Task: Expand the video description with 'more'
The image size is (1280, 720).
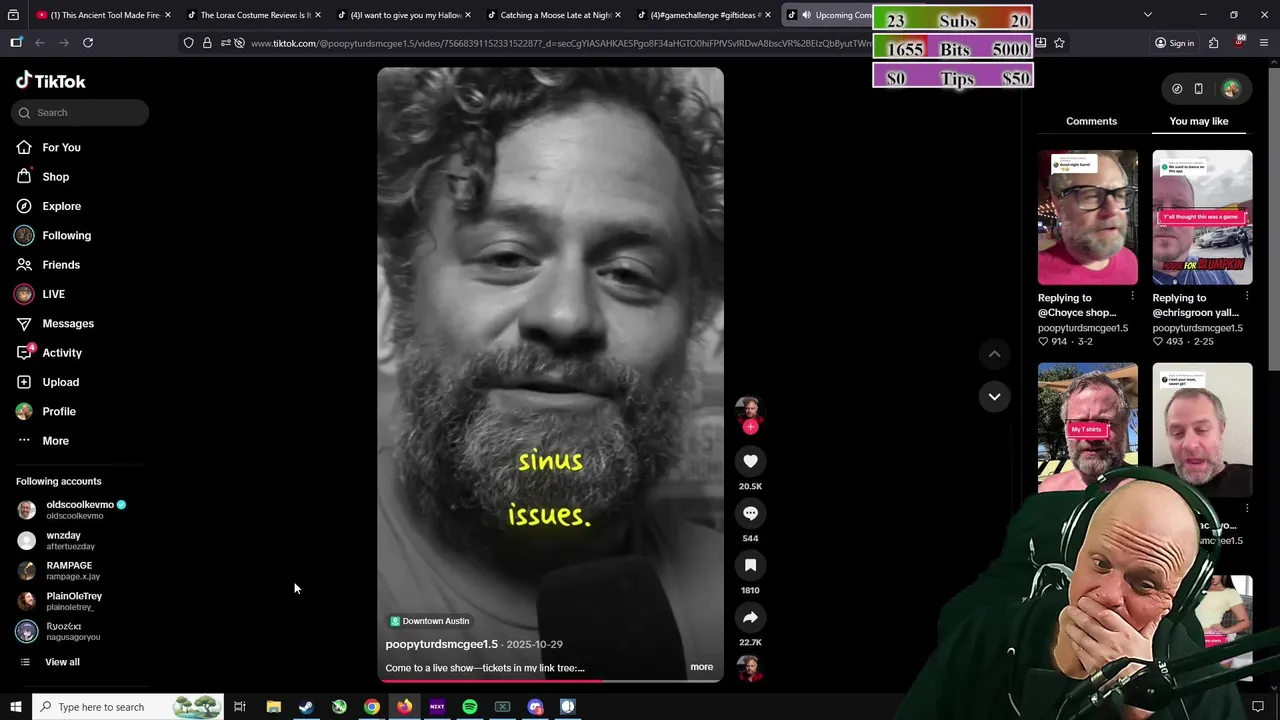Action: [701, 667]
